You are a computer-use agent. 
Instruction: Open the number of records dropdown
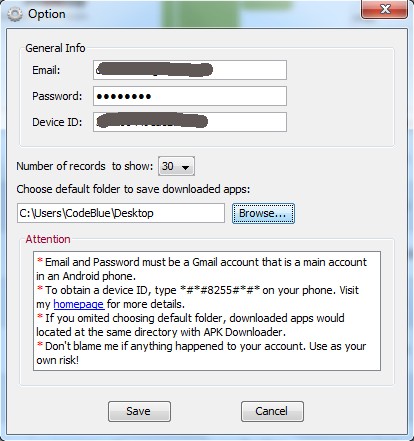[x=176, y=166]
